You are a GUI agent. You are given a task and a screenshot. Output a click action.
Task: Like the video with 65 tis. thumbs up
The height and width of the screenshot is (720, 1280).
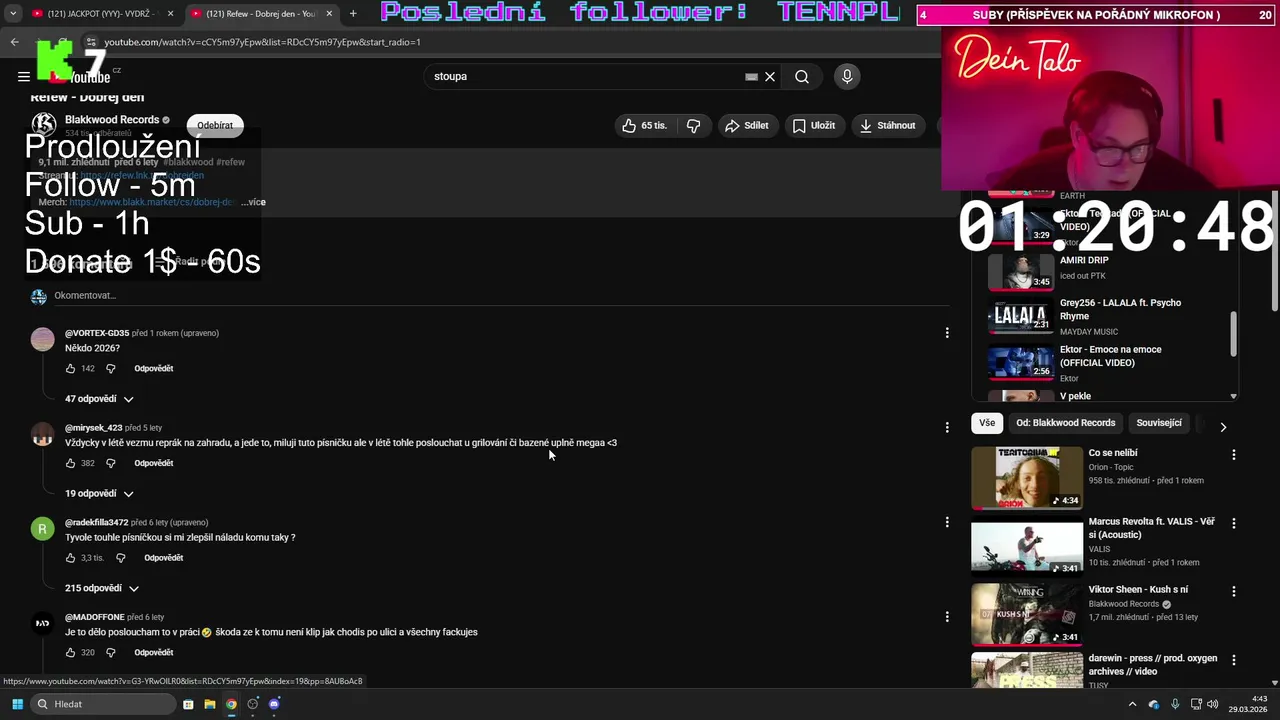click(643, 125)
